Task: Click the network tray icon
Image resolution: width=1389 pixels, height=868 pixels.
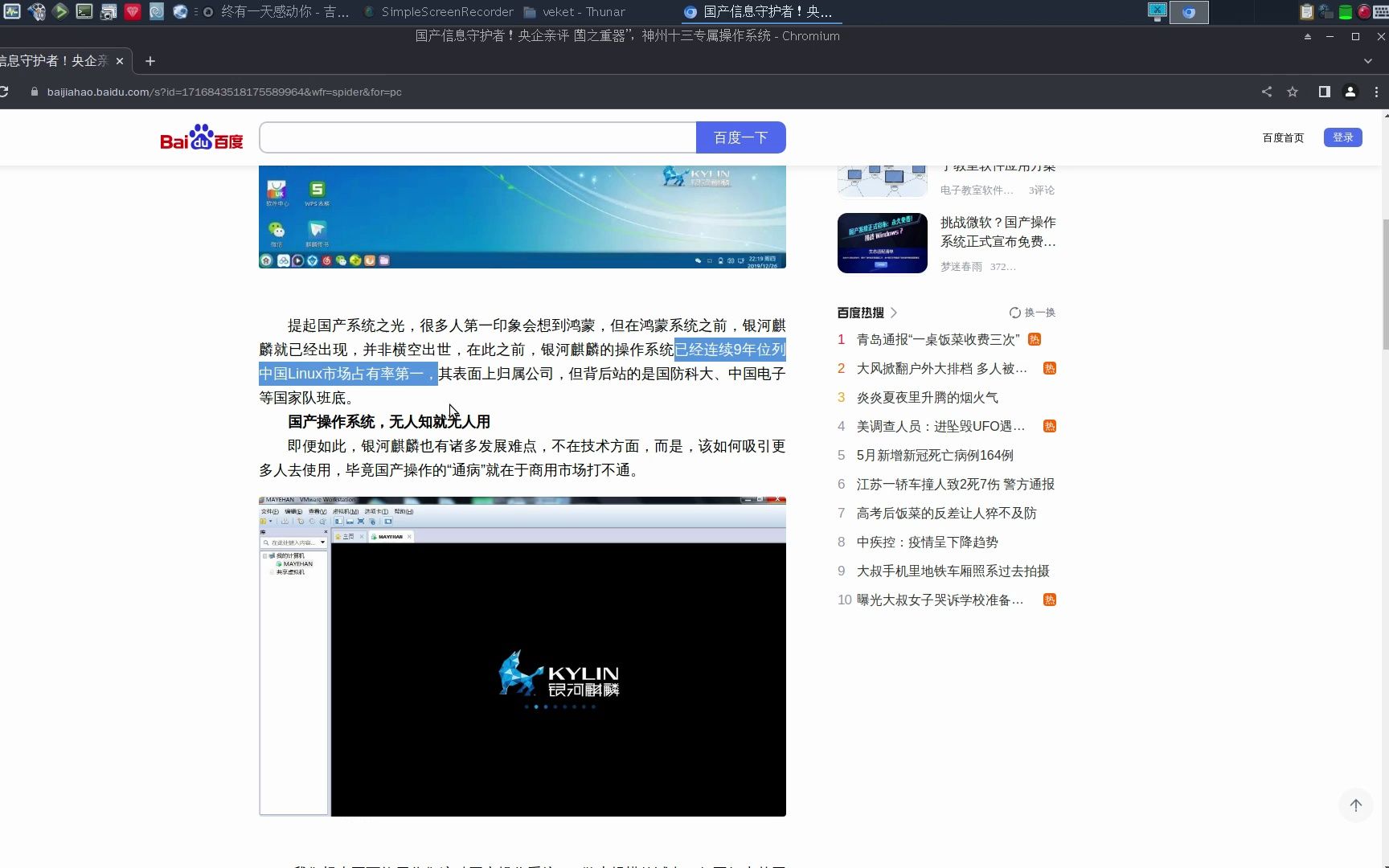Action: [1326, 12]
